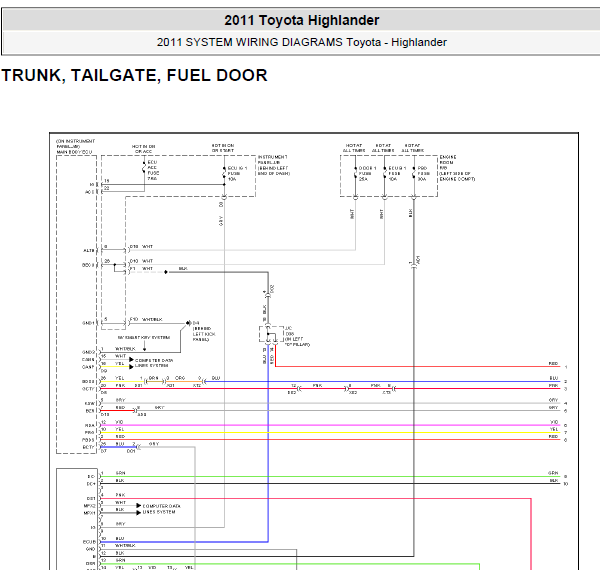Image resolution: width=600 pixels, height=570 pixels.
Task: Click the GND1 terminal label
Action: click(x=88, y=323)
